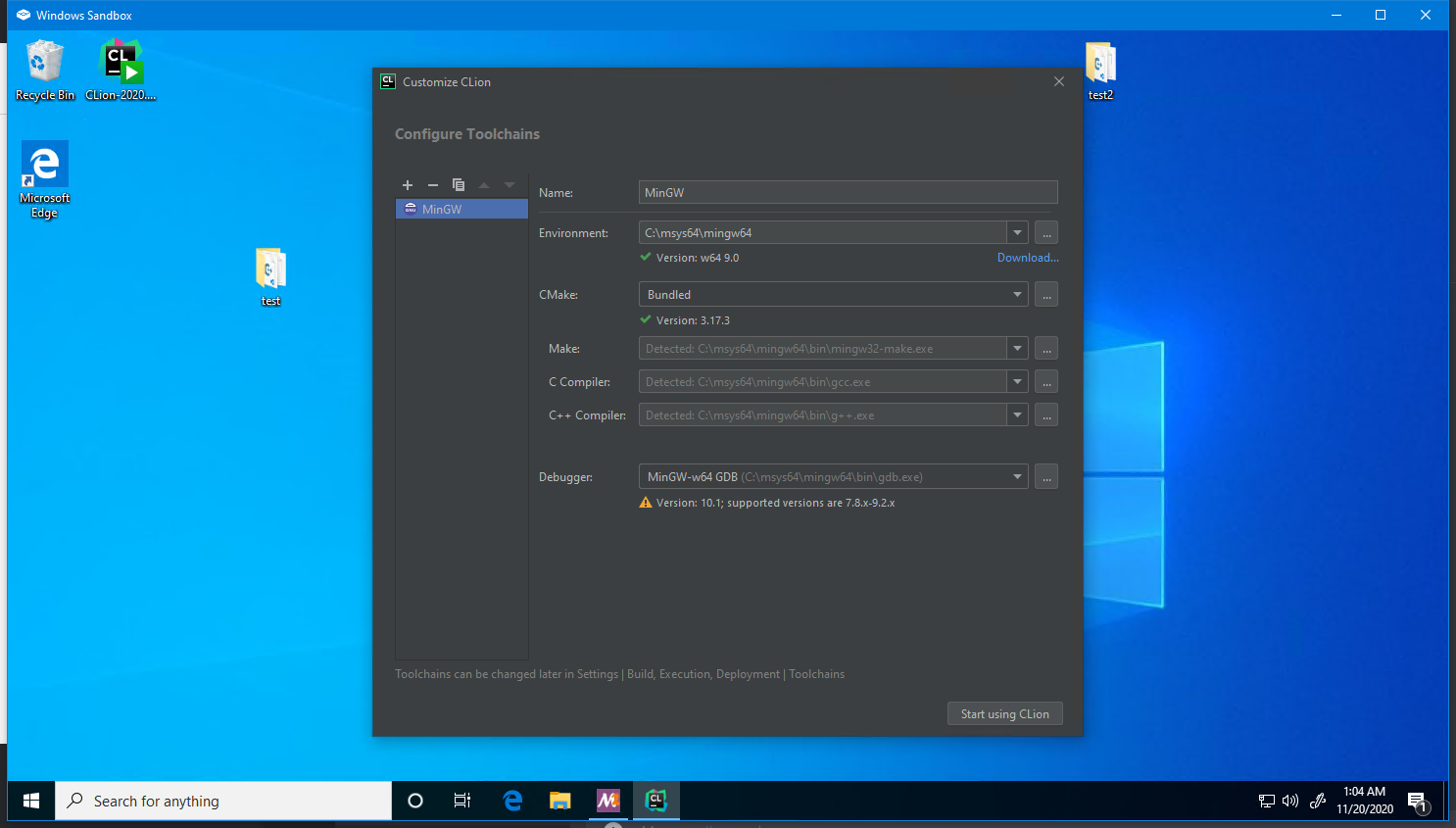Browse for C Compiler executable
The image size is (1456, 828).
(x=1046, y=381)
